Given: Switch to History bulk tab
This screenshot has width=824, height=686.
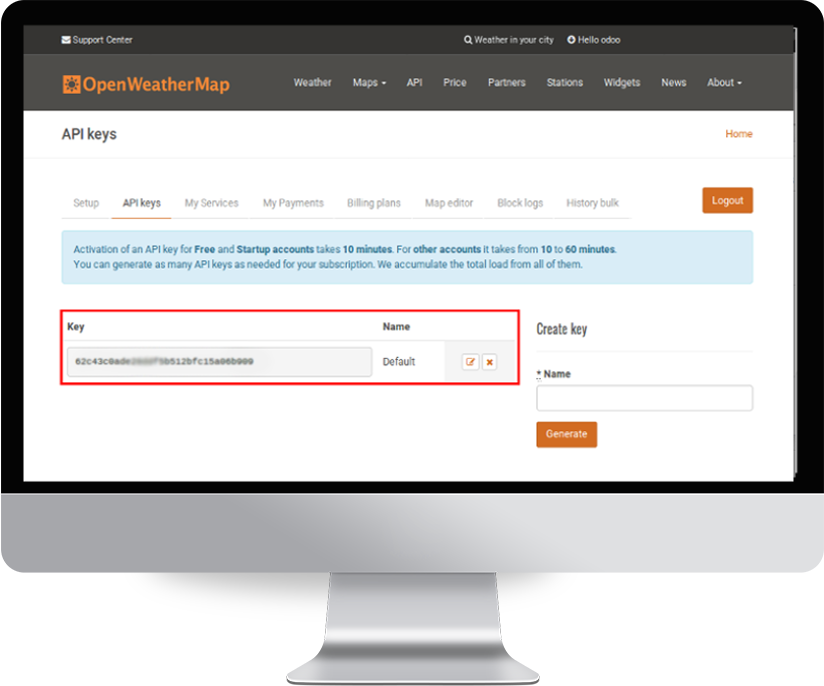Looking at the screenshot, I should pyautogui.click(x=592, y=203).
